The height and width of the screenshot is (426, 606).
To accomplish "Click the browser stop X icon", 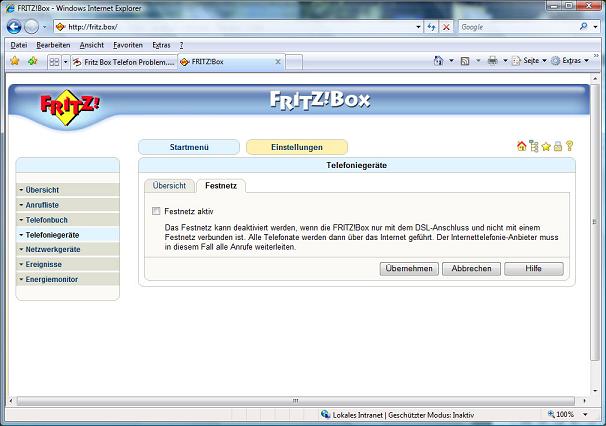I will [446, 26].
